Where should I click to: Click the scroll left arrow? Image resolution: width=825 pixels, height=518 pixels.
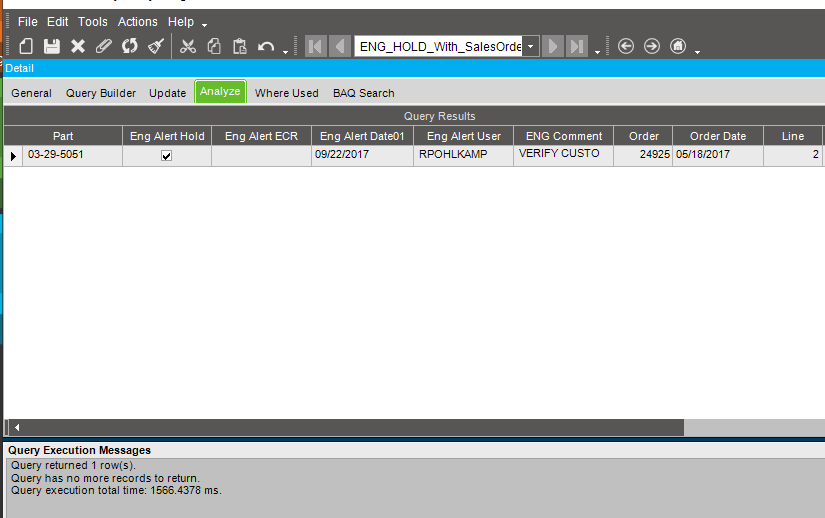pyautogui.click(x=17, y=428)
